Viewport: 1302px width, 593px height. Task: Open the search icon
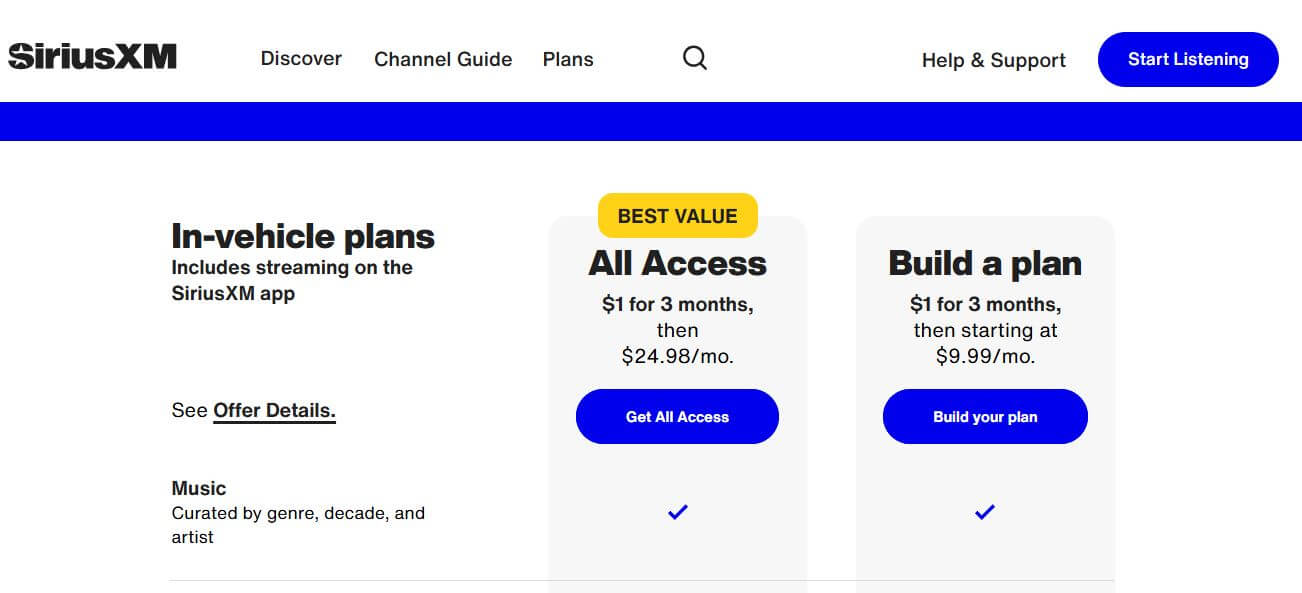click(694, 58)
